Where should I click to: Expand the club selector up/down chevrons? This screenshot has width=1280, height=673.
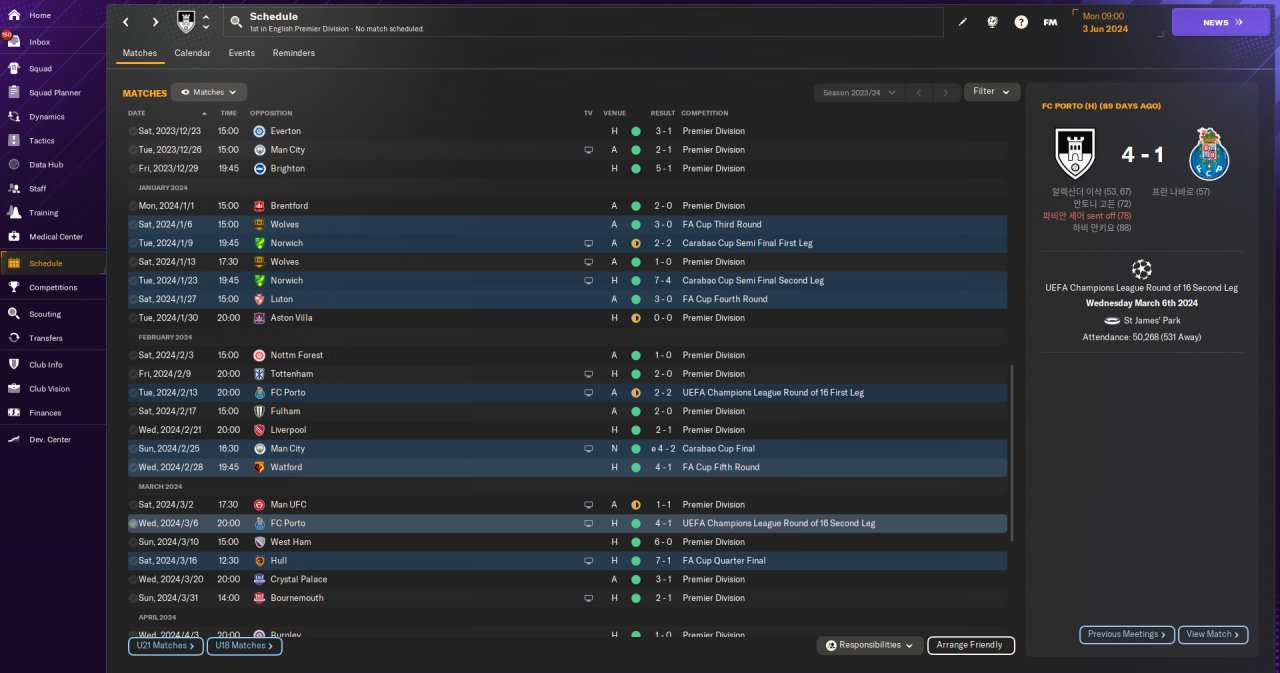206,22
